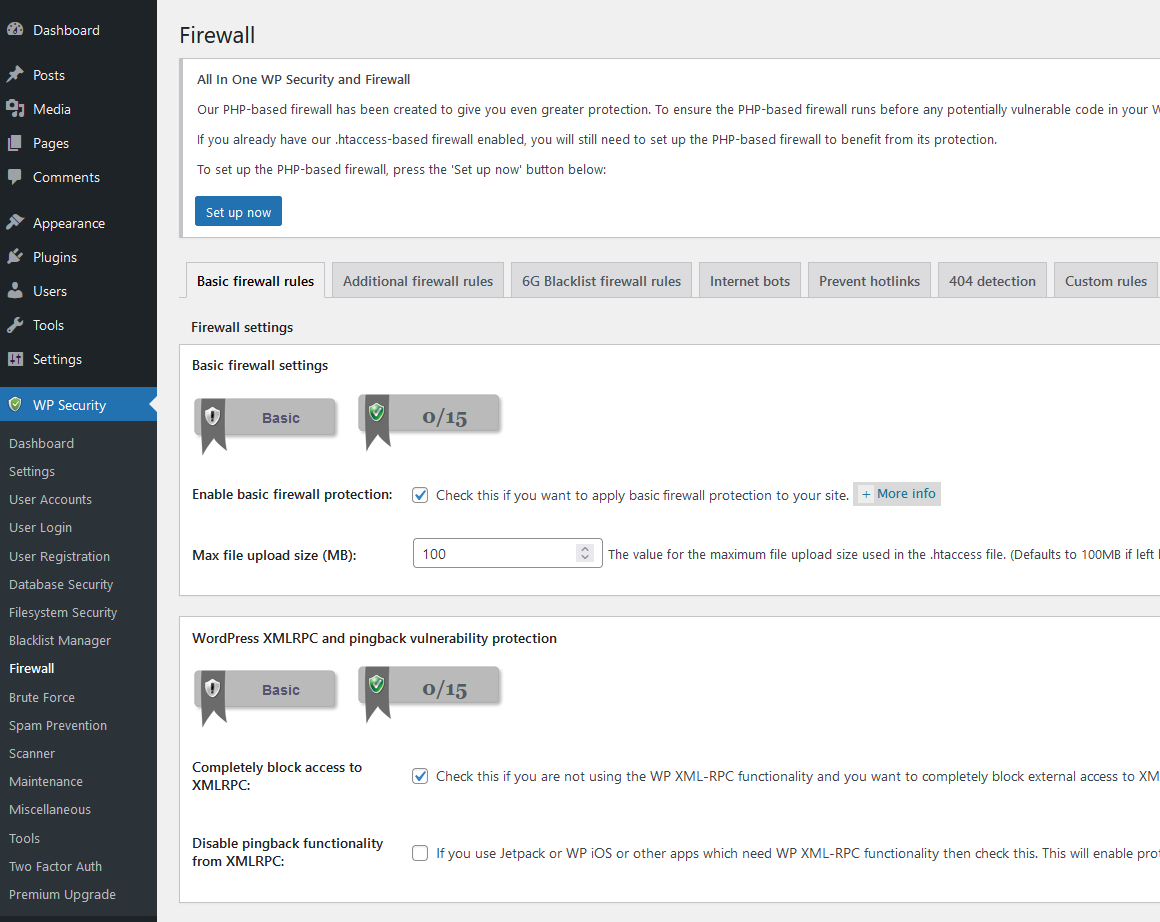Click the Plugins plug icon
The height and width of the screenshot is (922, 1160).
click(15, 257)
